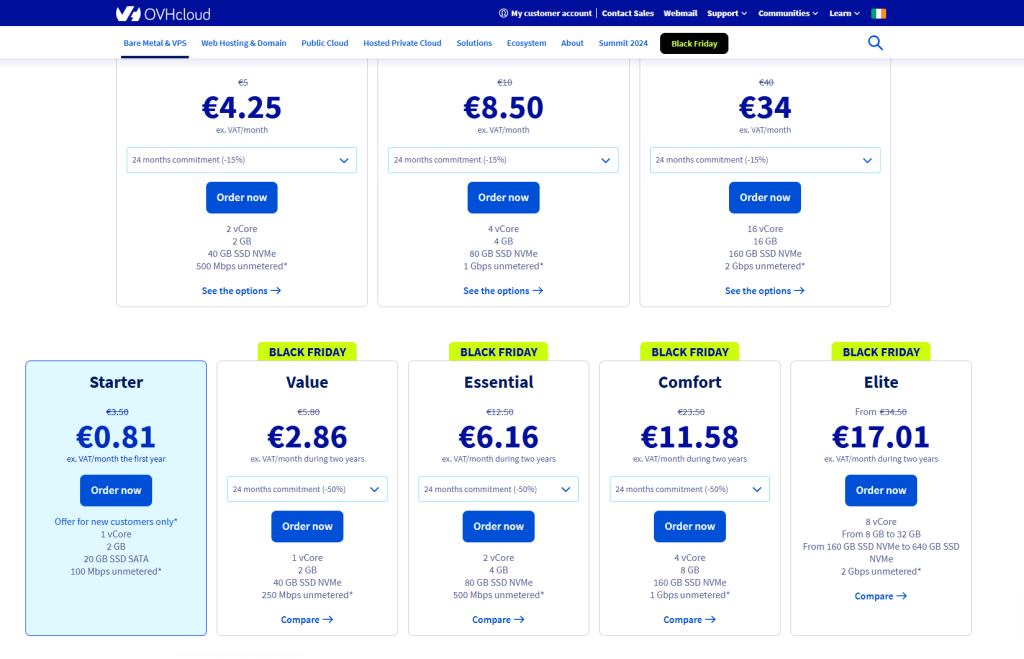Click Compare link on Elite plan

coord(881,596)
